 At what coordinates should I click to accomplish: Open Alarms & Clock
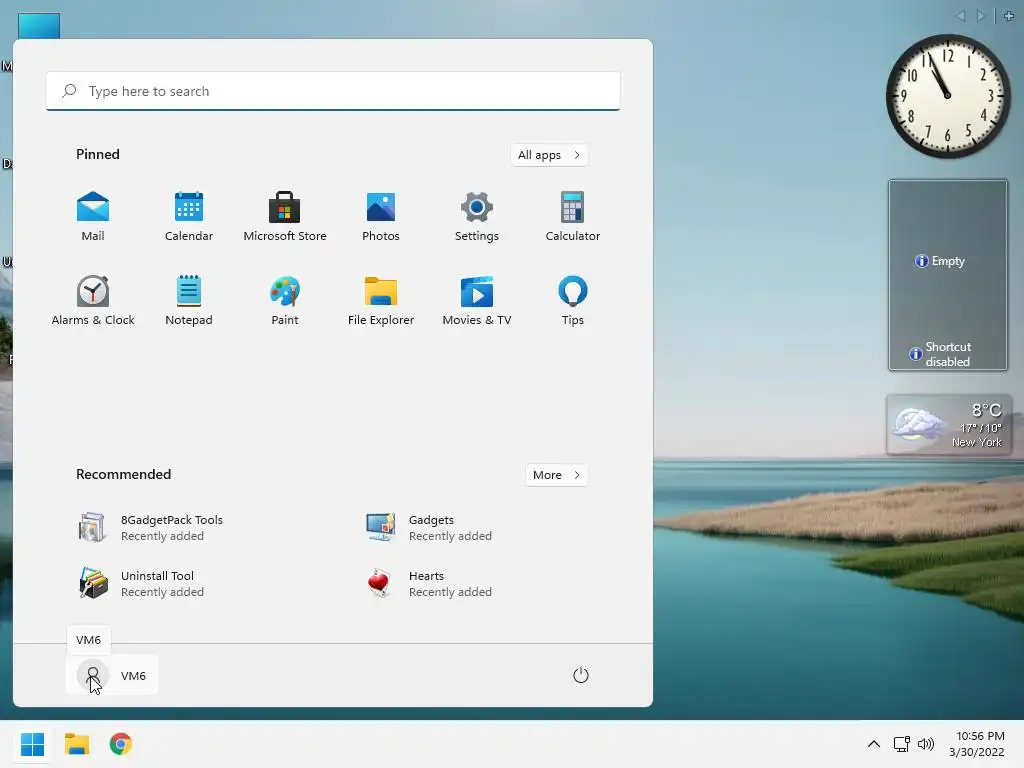click(93, 301)
